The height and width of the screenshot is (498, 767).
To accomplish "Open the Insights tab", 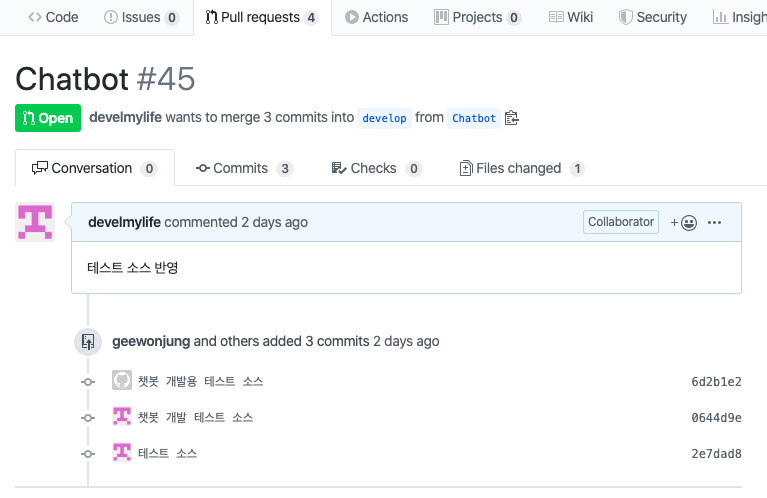I will click(740, 17).
